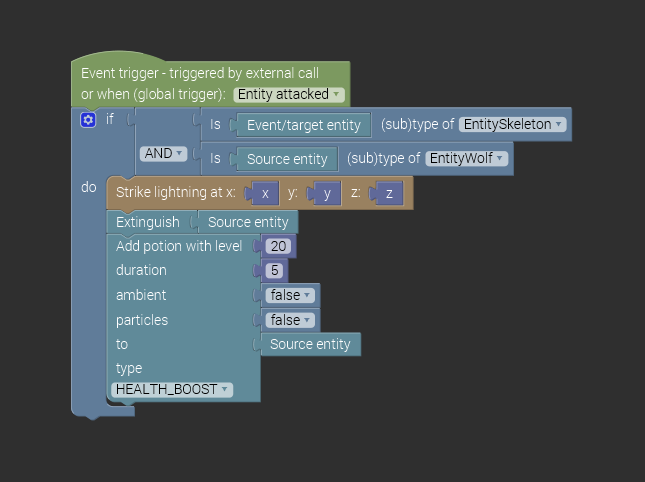The image size is (645, 482).
Task: Select the x coordinate block
Action: pyautogui.click(x=265, y=193)
